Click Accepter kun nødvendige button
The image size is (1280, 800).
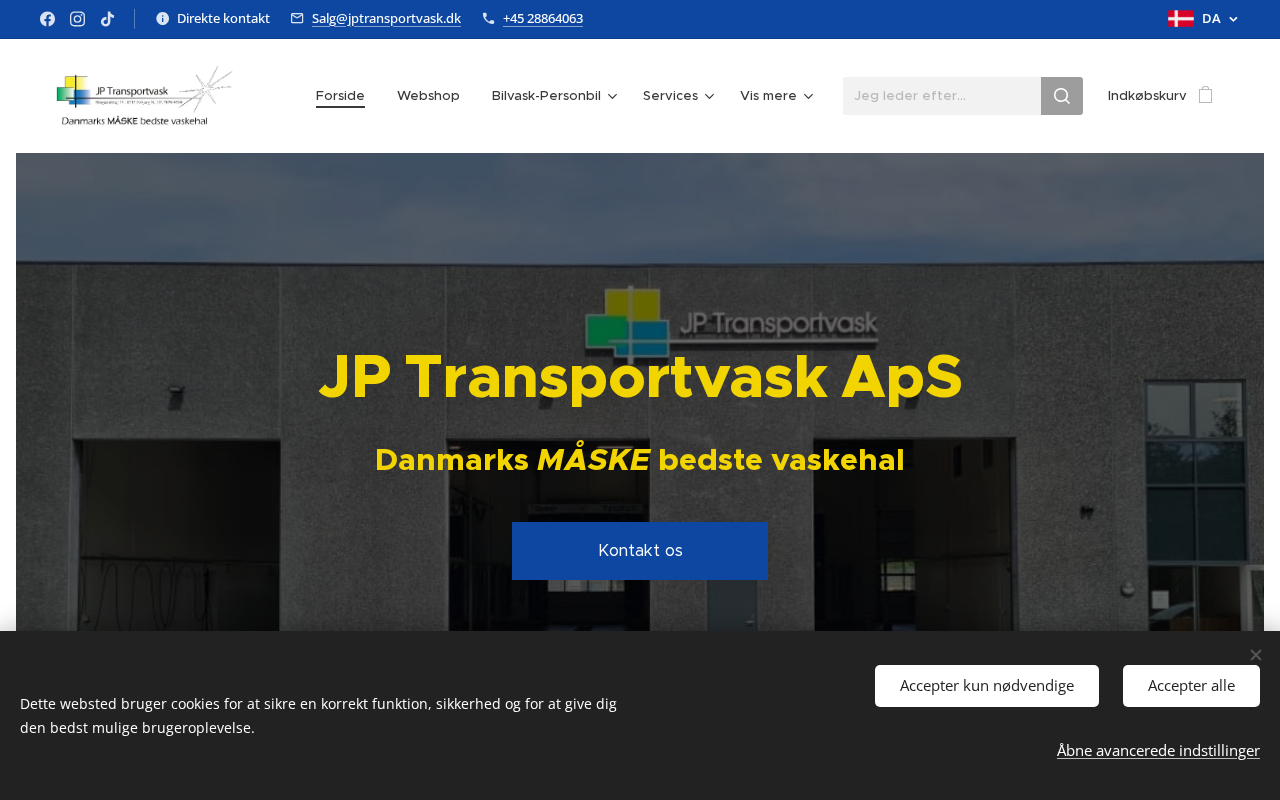click(987, 686)
